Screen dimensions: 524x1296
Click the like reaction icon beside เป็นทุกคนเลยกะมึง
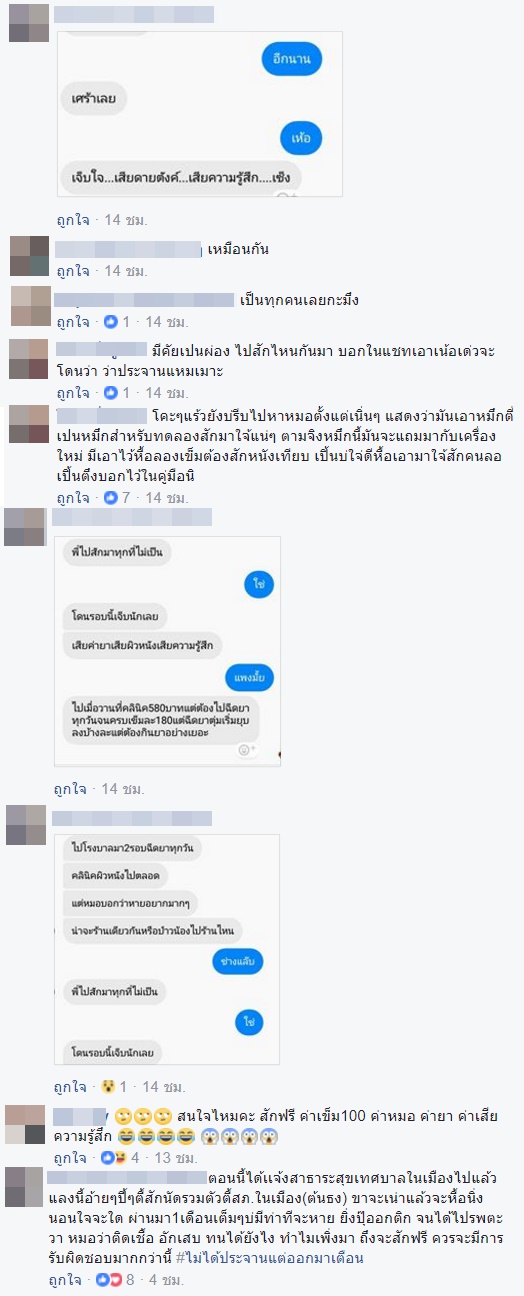pos(111,322)
